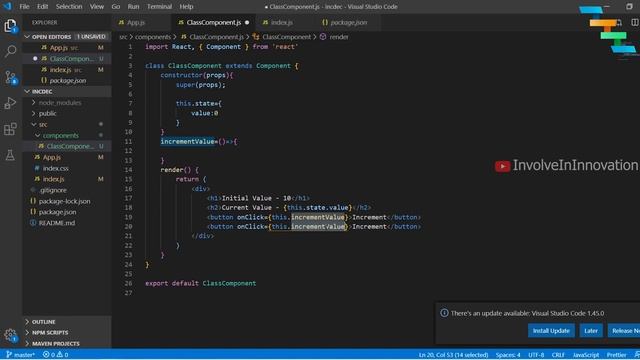Open the Source Control view
This screenshot has width=640, height=360.
tap(10, 77)
